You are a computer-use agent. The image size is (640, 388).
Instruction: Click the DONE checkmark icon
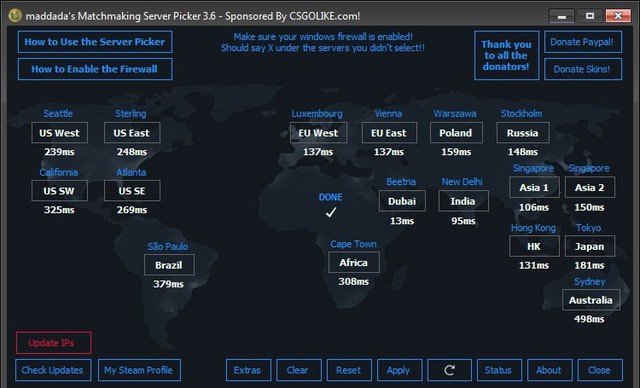[x=331, y=212]
